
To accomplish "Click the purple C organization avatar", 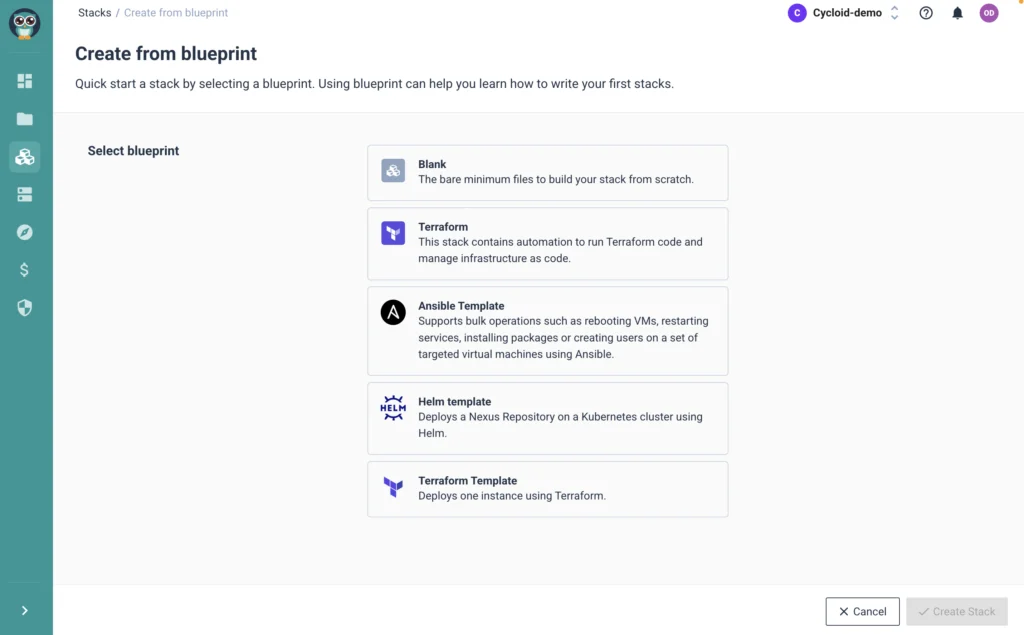I will (797, 13).
